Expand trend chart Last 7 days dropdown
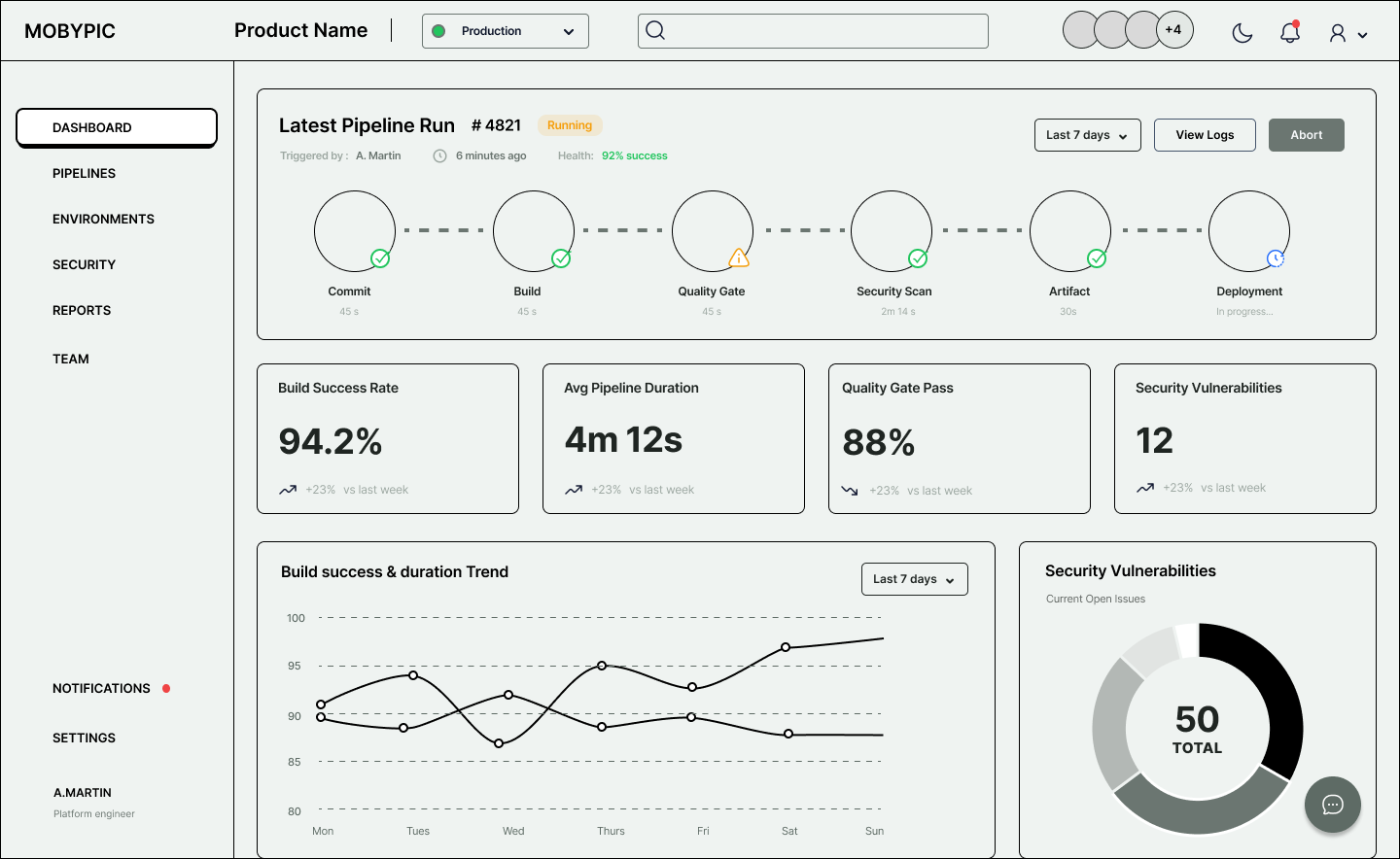 pyautogui.click(x=914, y=579)
